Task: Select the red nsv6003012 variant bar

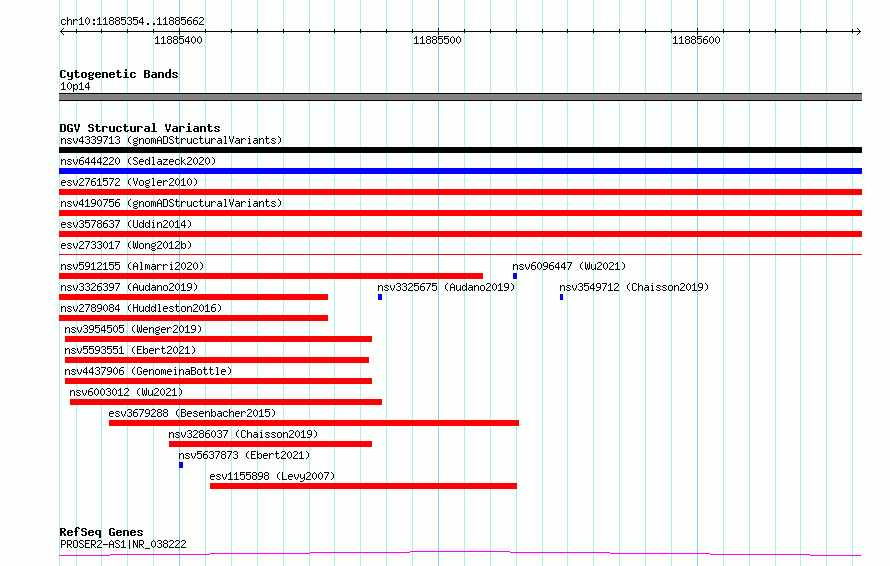Action: [226, 402]
